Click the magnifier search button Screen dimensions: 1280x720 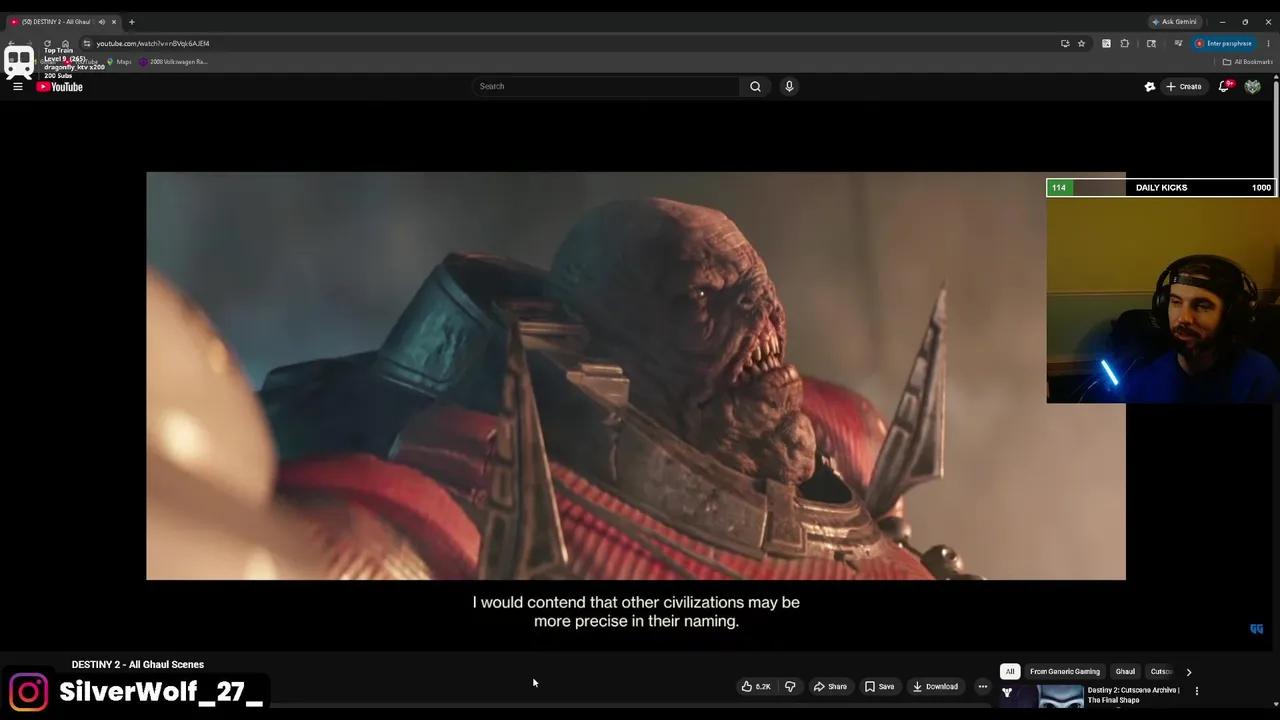(756, 86)
